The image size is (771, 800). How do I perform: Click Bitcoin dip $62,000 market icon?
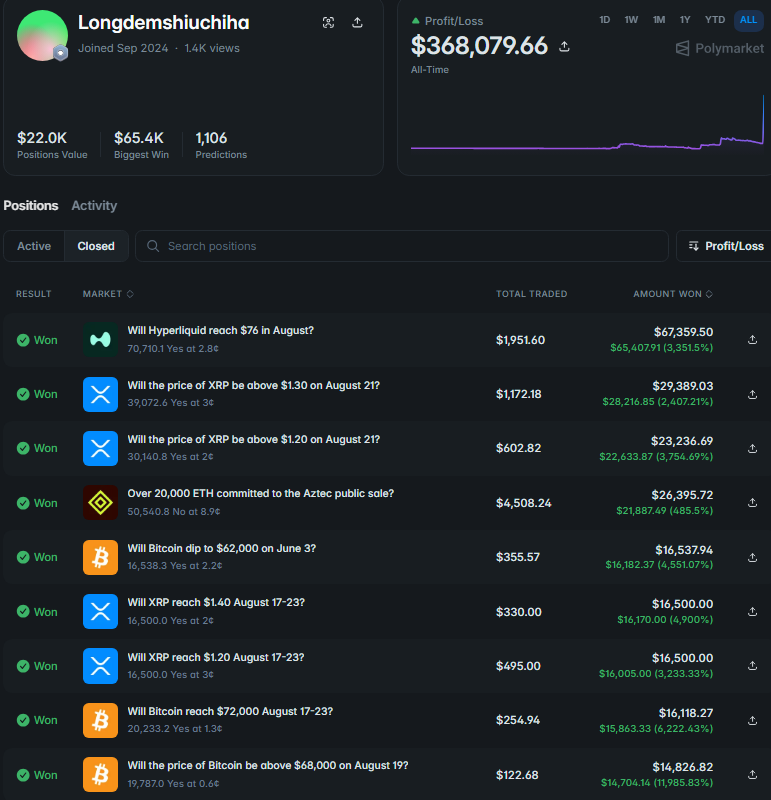101,557
